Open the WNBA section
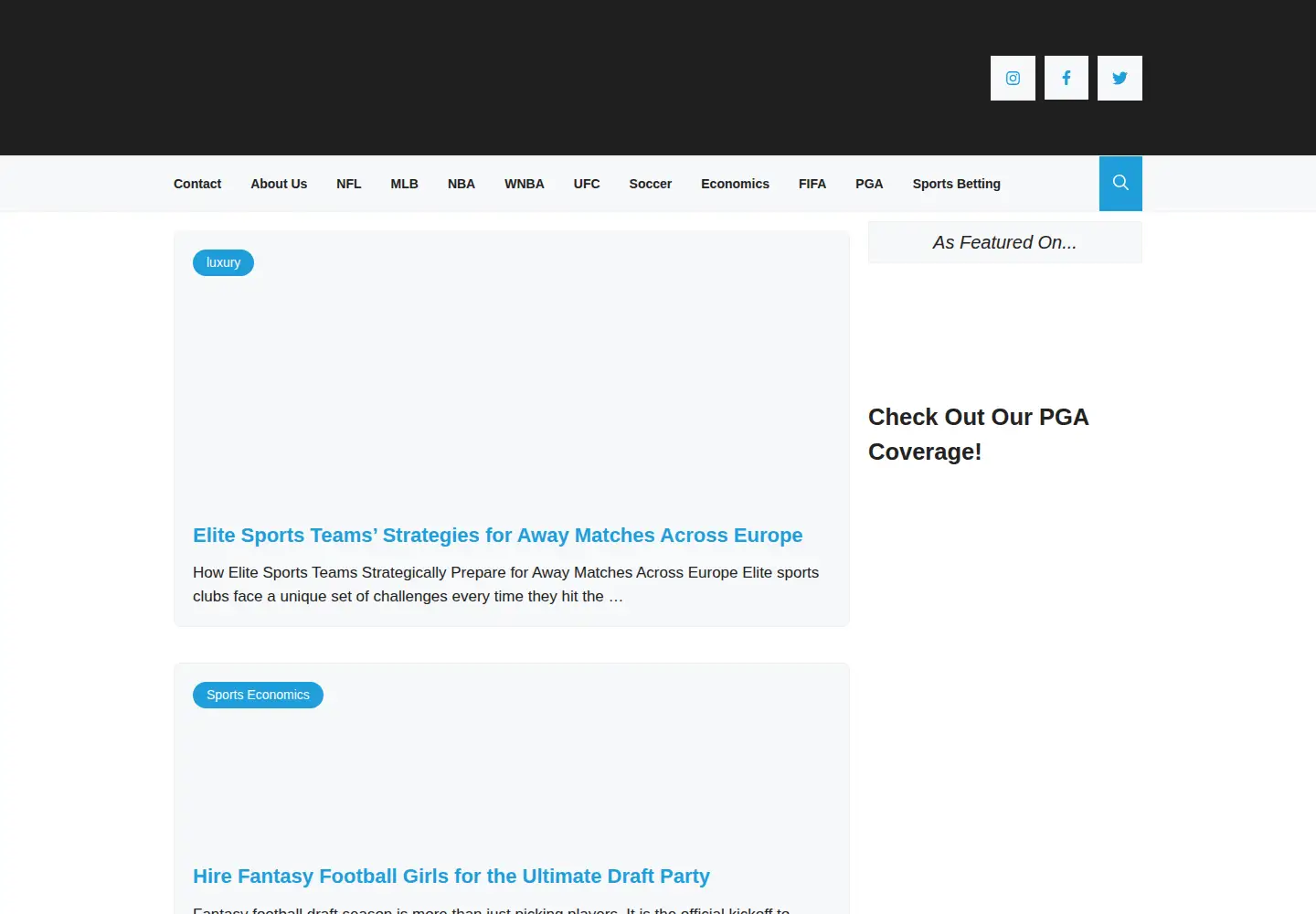 coord(525,184)
